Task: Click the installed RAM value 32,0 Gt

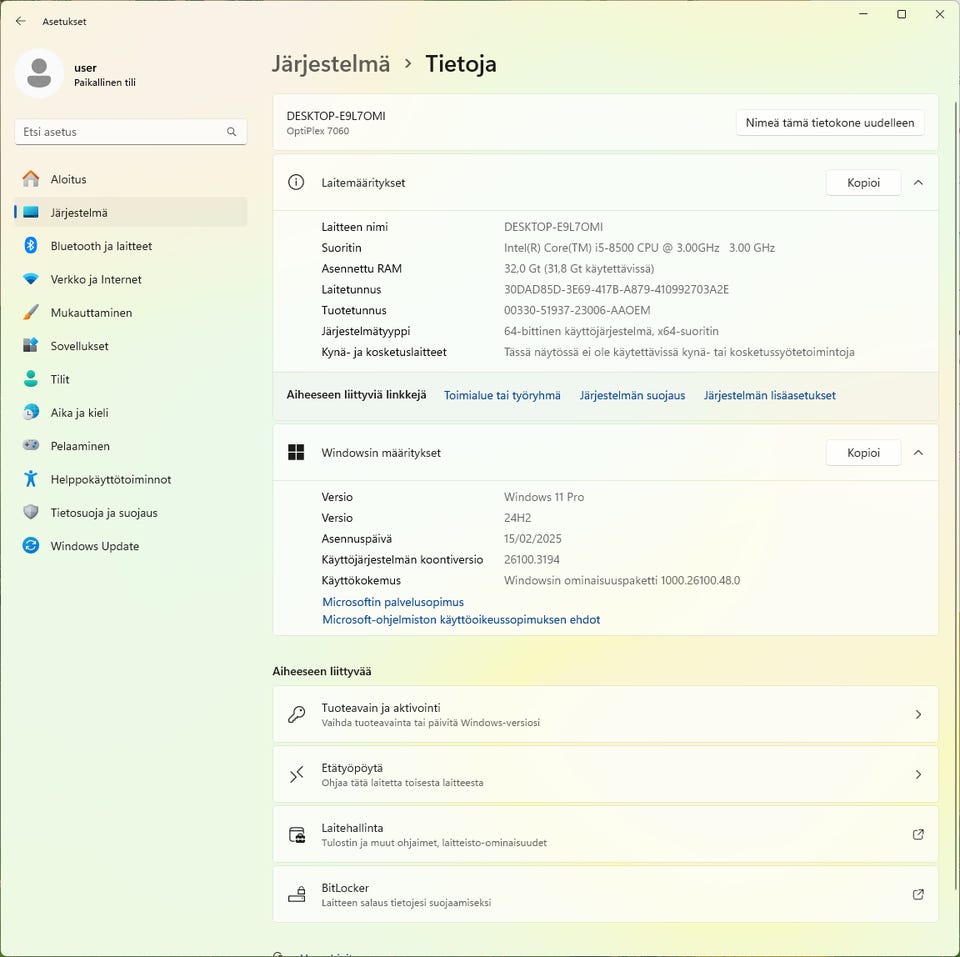Action: (x=579, y=268)
